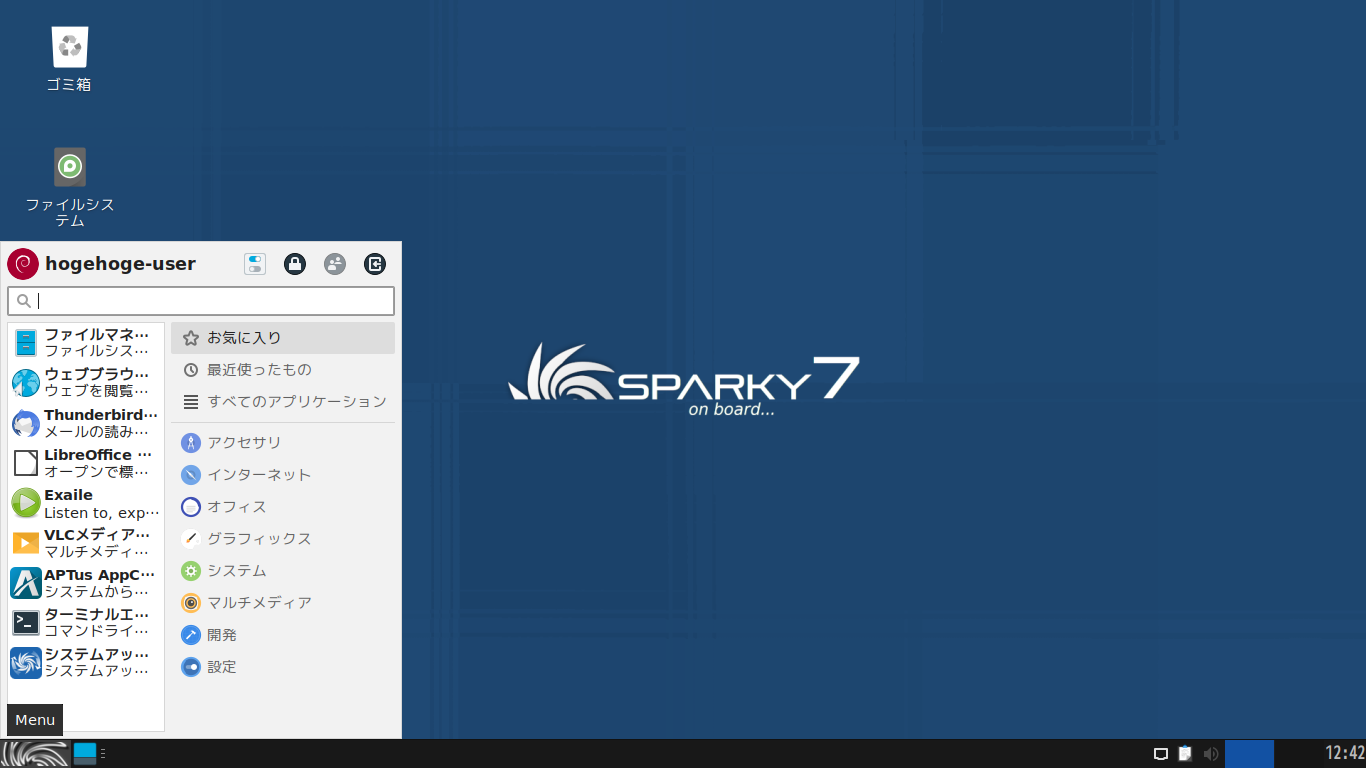The image size is (1366, 768).
Task: Open the マルチメディア category
Action: 283,603
